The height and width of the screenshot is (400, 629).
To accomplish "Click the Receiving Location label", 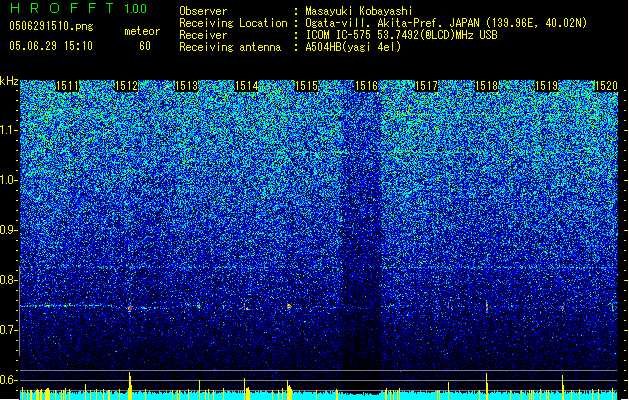I will point(233,23).
